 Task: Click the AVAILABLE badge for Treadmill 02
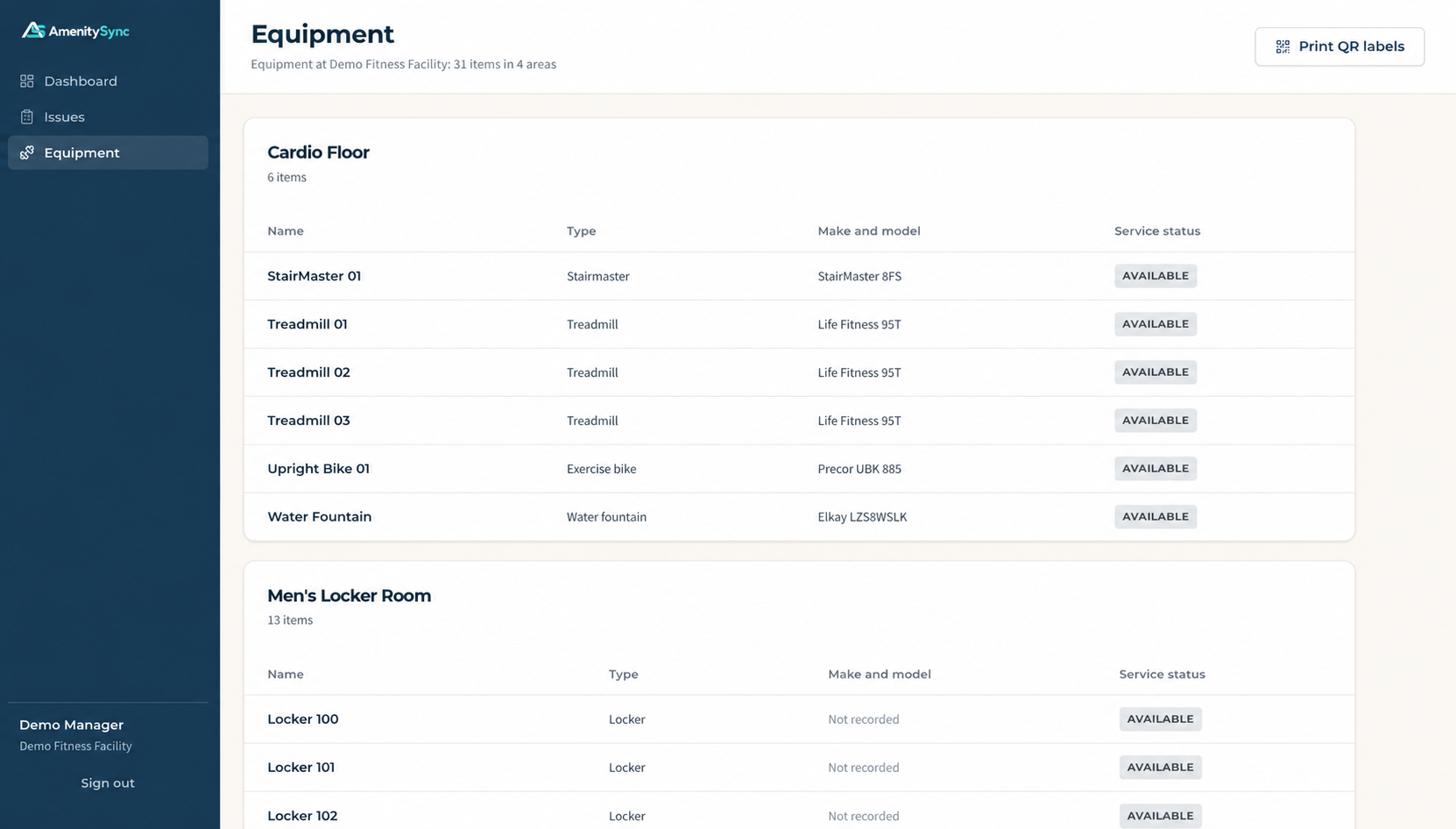[x=1156, y=372]
